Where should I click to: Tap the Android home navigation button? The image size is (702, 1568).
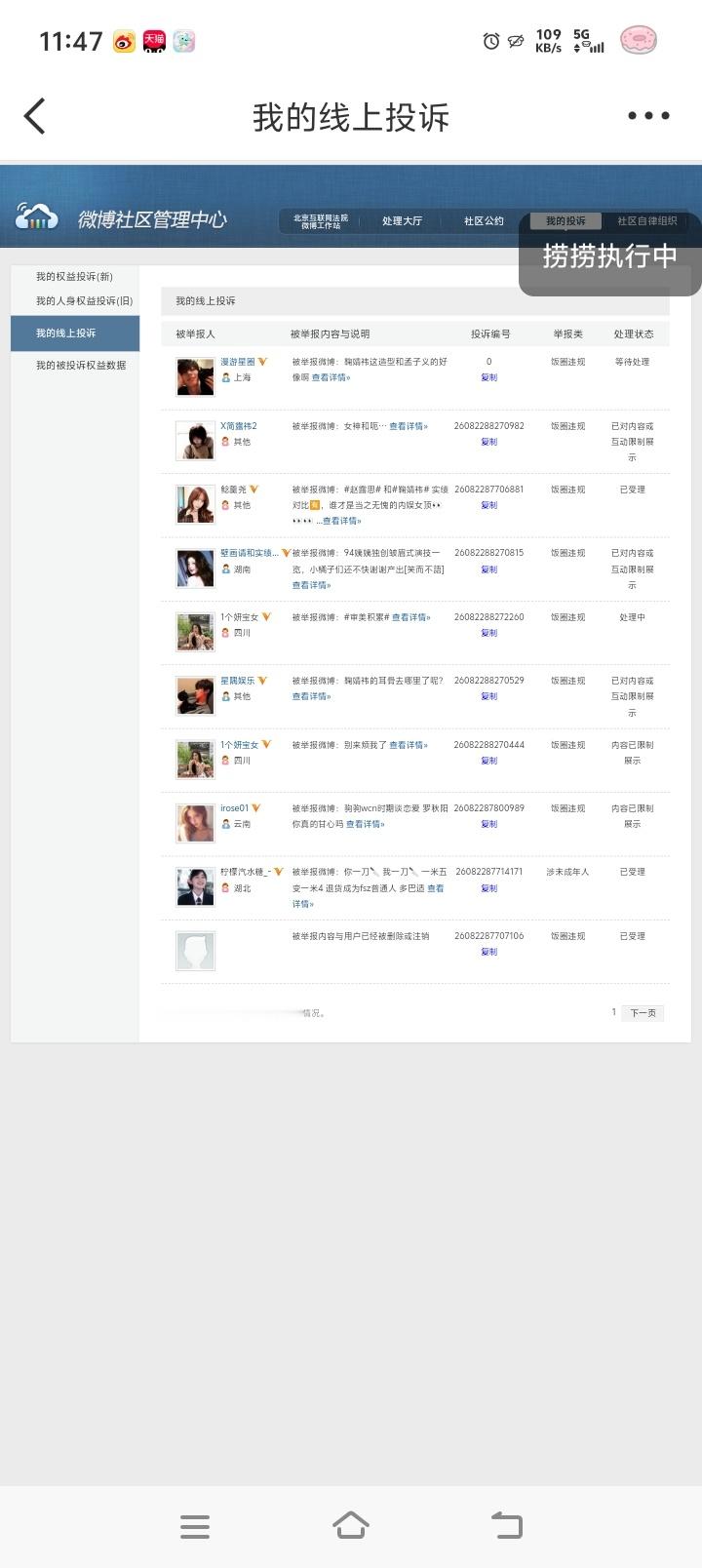(x=351, y=1525)
